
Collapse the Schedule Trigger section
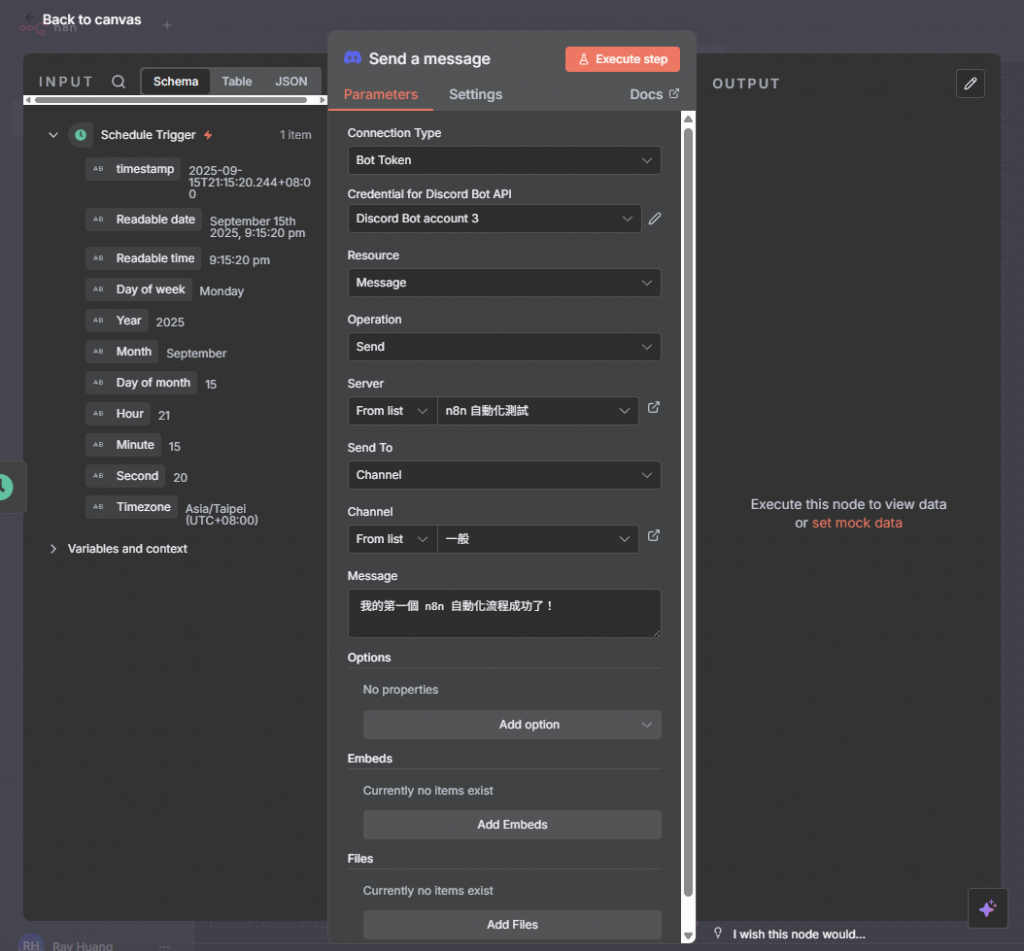click(53, 135)
